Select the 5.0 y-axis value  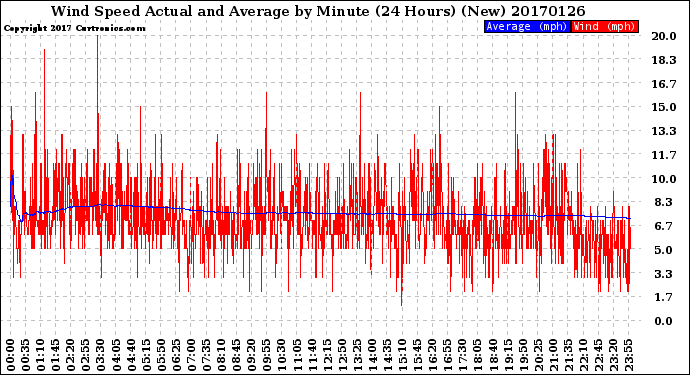tap(664, 250)
